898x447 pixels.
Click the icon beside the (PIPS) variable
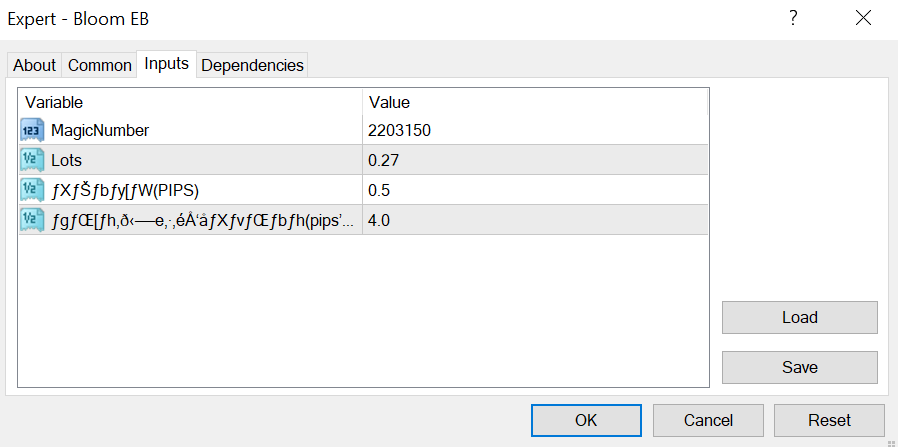pyautogui.click(x=31, y=190)
